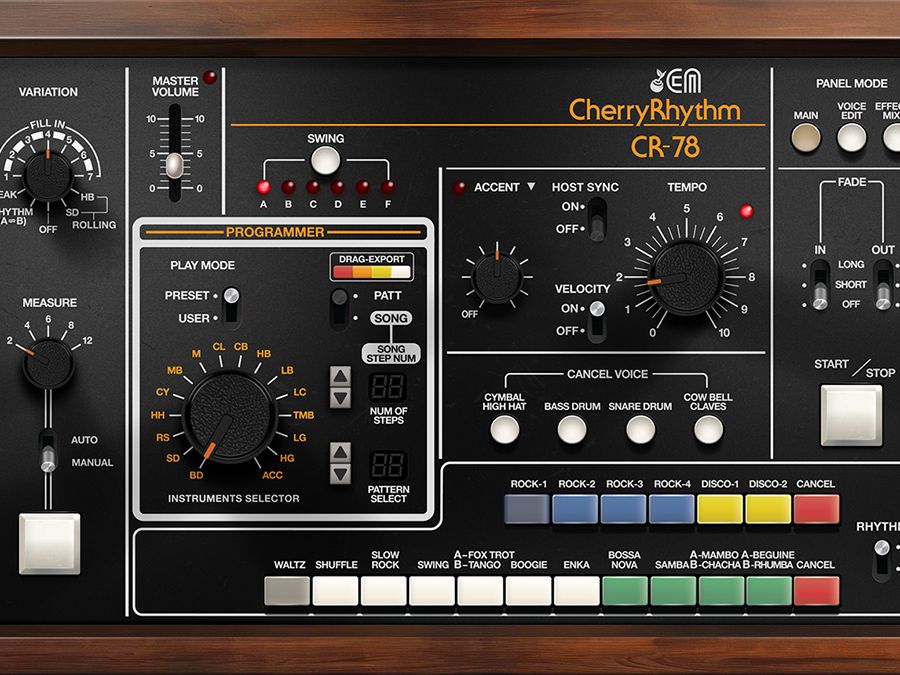Cancel the Bass Drum voice
The width and height of the screenshot is (900, 675).
coord(572,430)
